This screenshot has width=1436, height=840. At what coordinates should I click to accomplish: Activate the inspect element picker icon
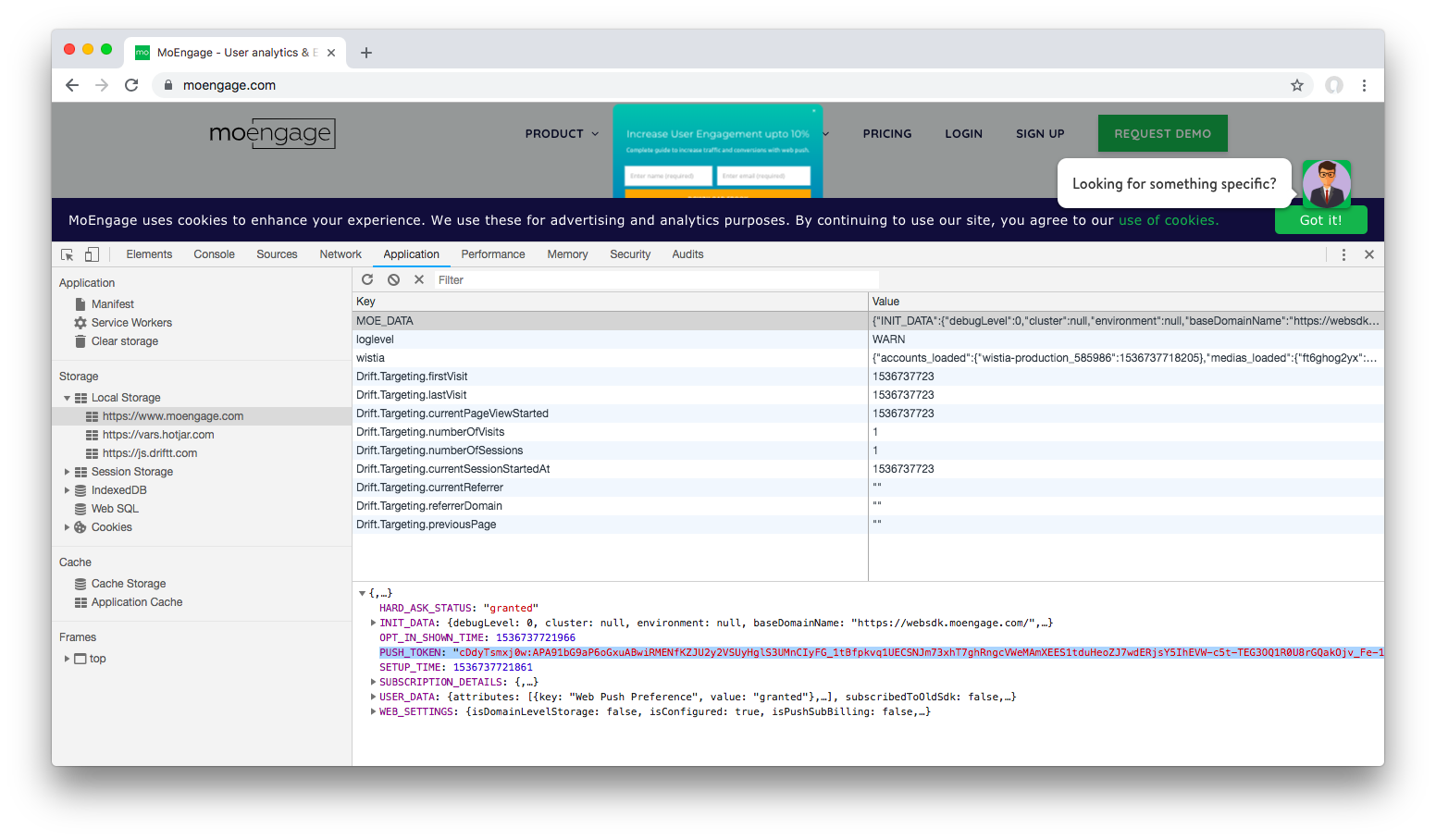pyautogui.click(x=68, y=254)
